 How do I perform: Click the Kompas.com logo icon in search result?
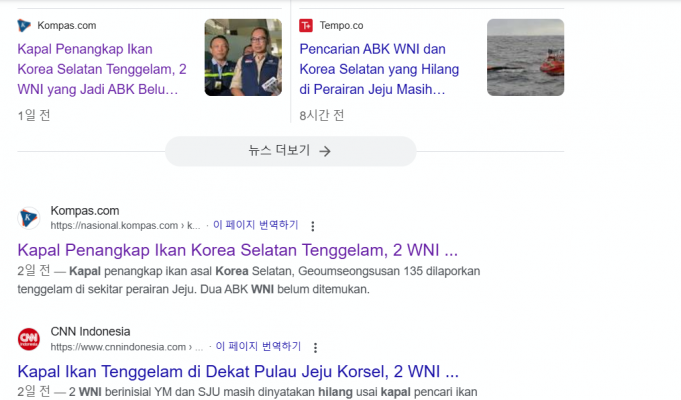coord(29,217)
